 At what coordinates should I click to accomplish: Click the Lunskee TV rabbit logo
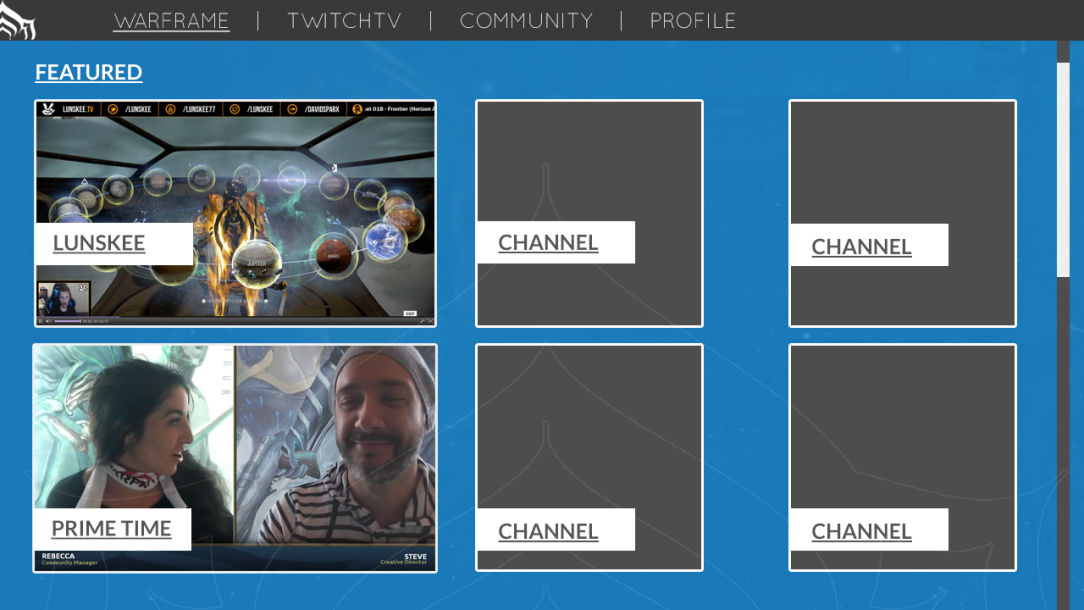pos(49,109)
